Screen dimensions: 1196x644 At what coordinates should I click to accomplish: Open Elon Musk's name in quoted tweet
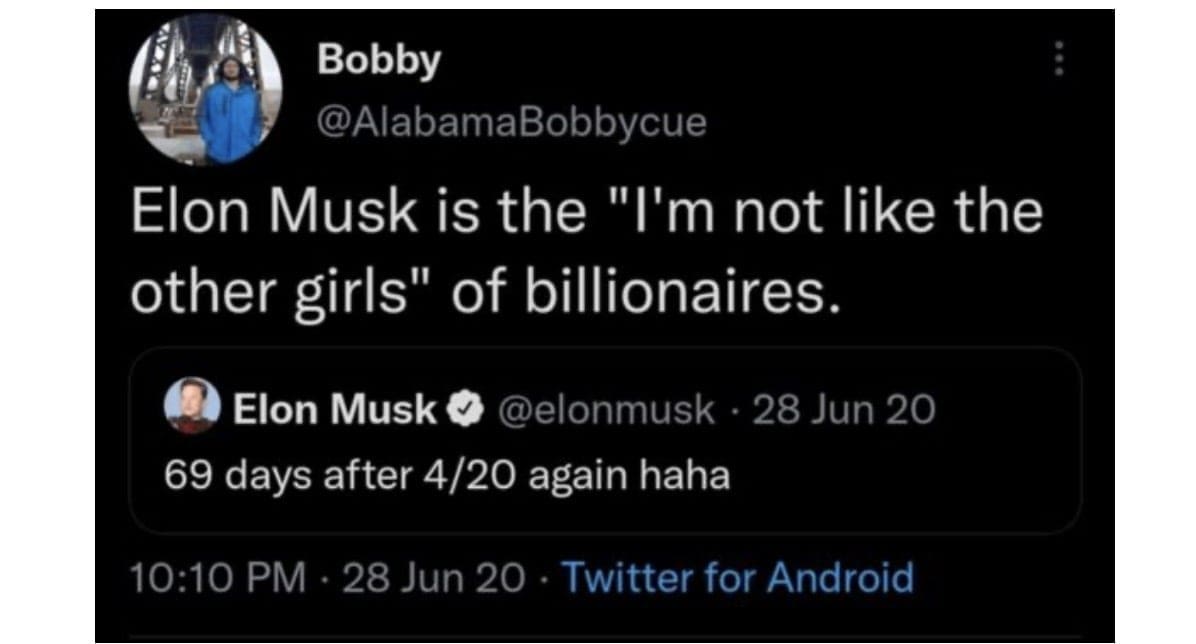click(x=334, y=408)
